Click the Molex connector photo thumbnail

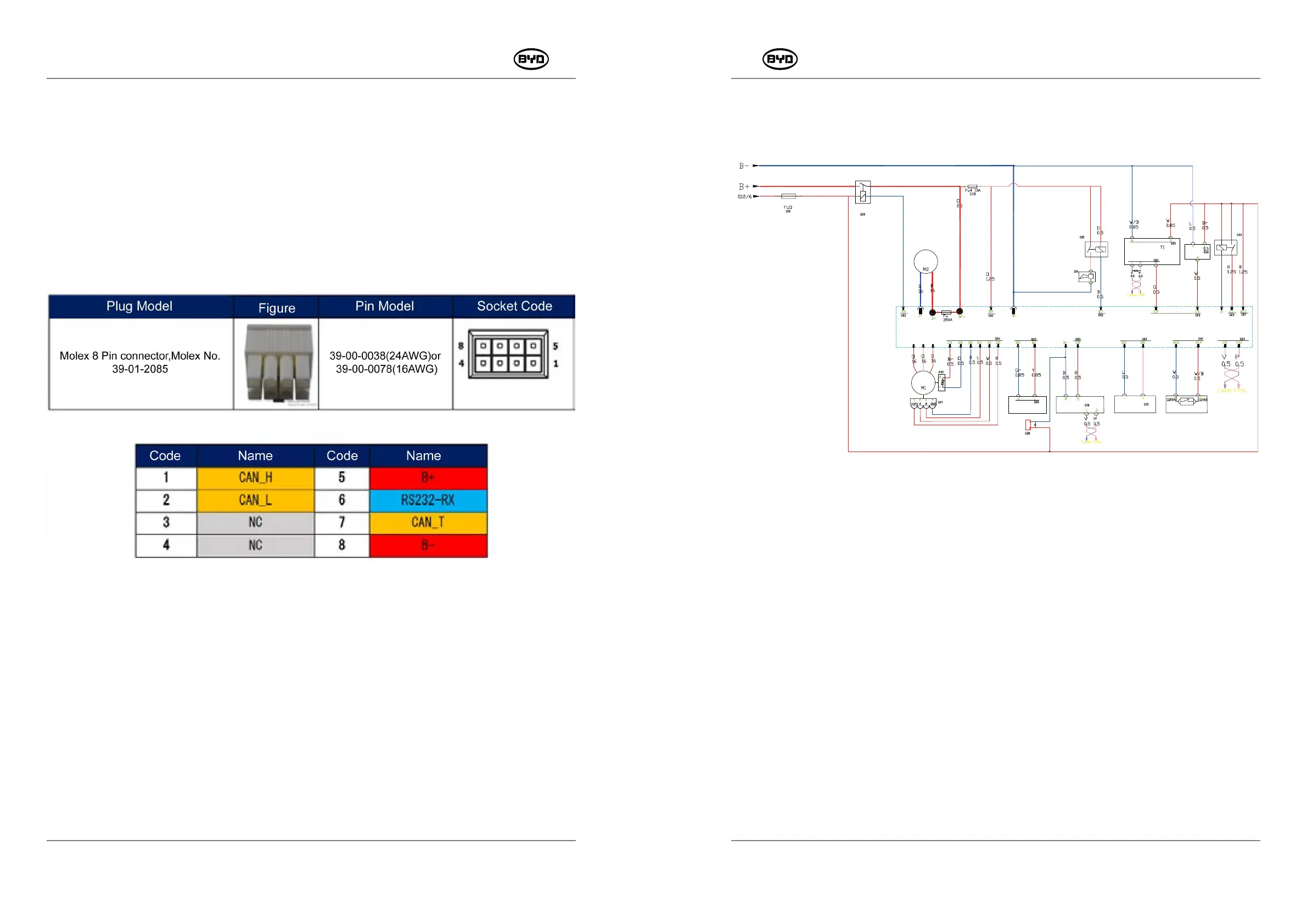278,363
